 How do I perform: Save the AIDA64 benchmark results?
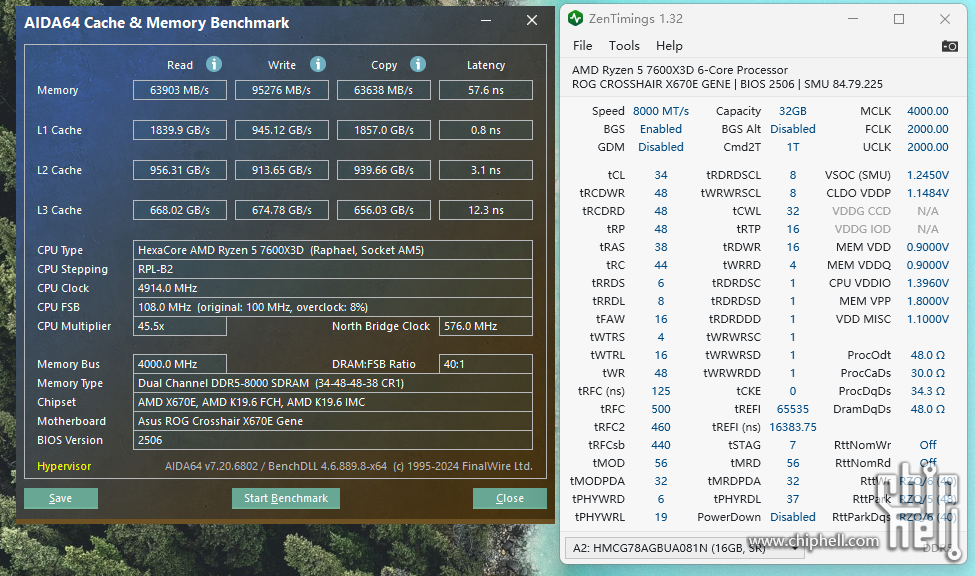(61, 498)
